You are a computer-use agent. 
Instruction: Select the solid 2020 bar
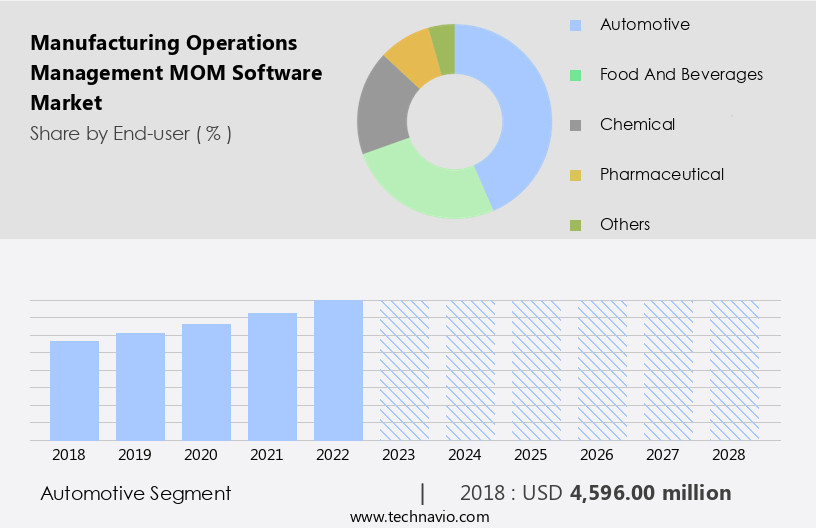(206, 382)
